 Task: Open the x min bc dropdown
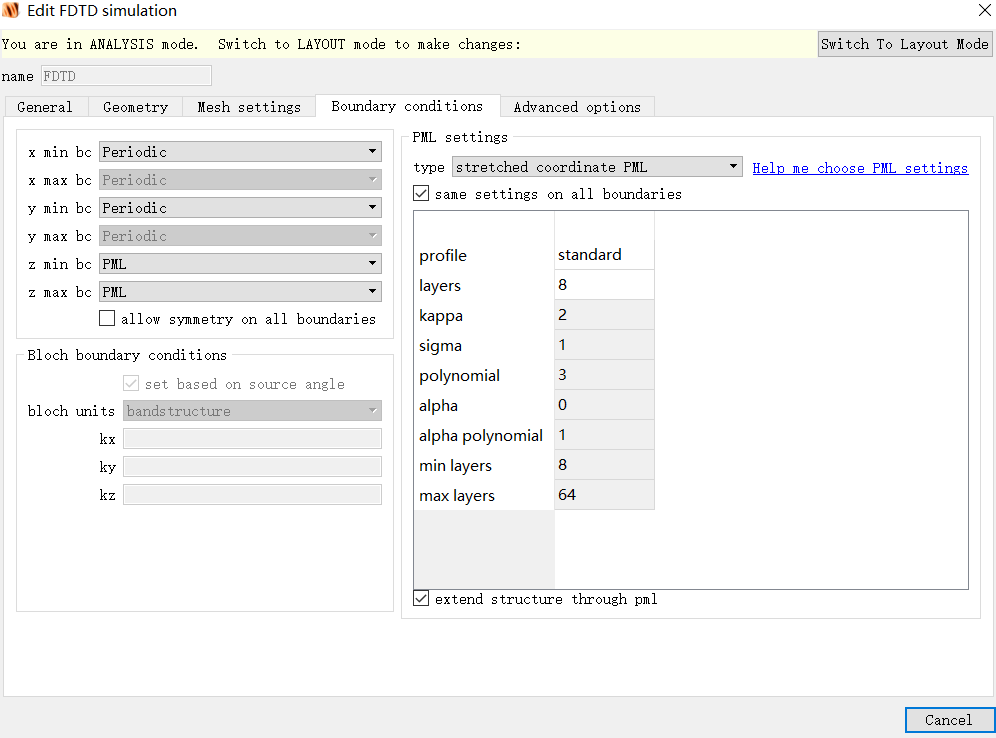point(240,152)
